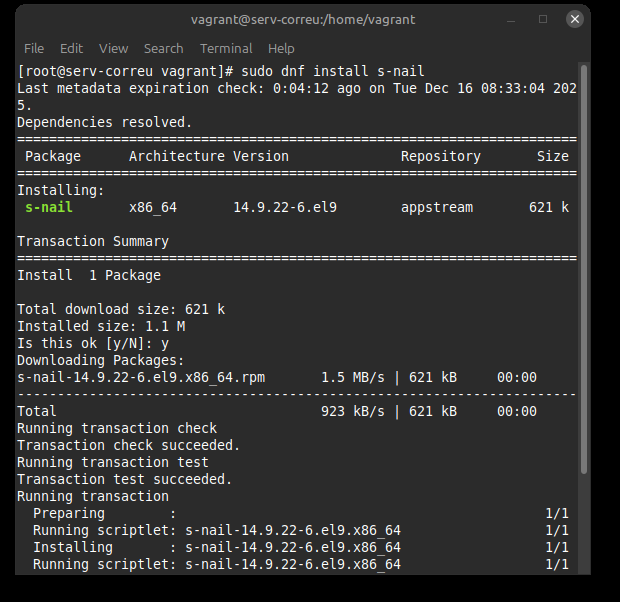Maximize the terminal window
Screen dimensions: 620x602
click(x=543, y=19)
